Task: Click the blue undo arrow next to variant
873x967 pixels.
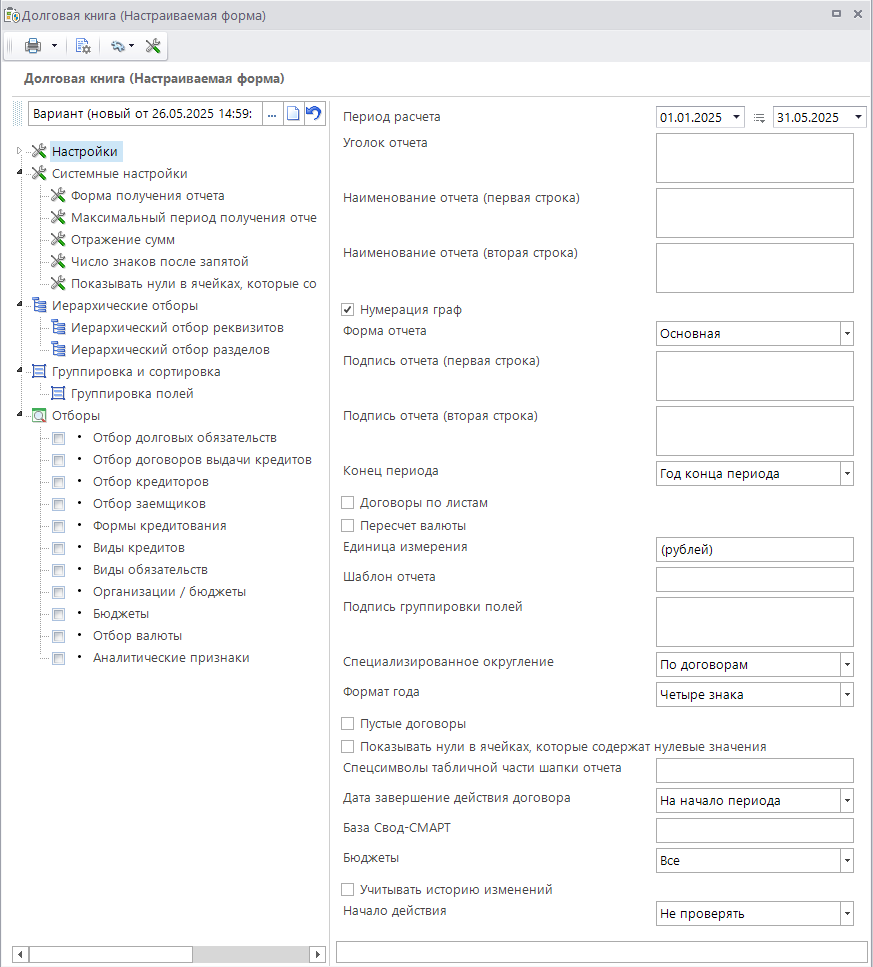Action: point(314,114)
